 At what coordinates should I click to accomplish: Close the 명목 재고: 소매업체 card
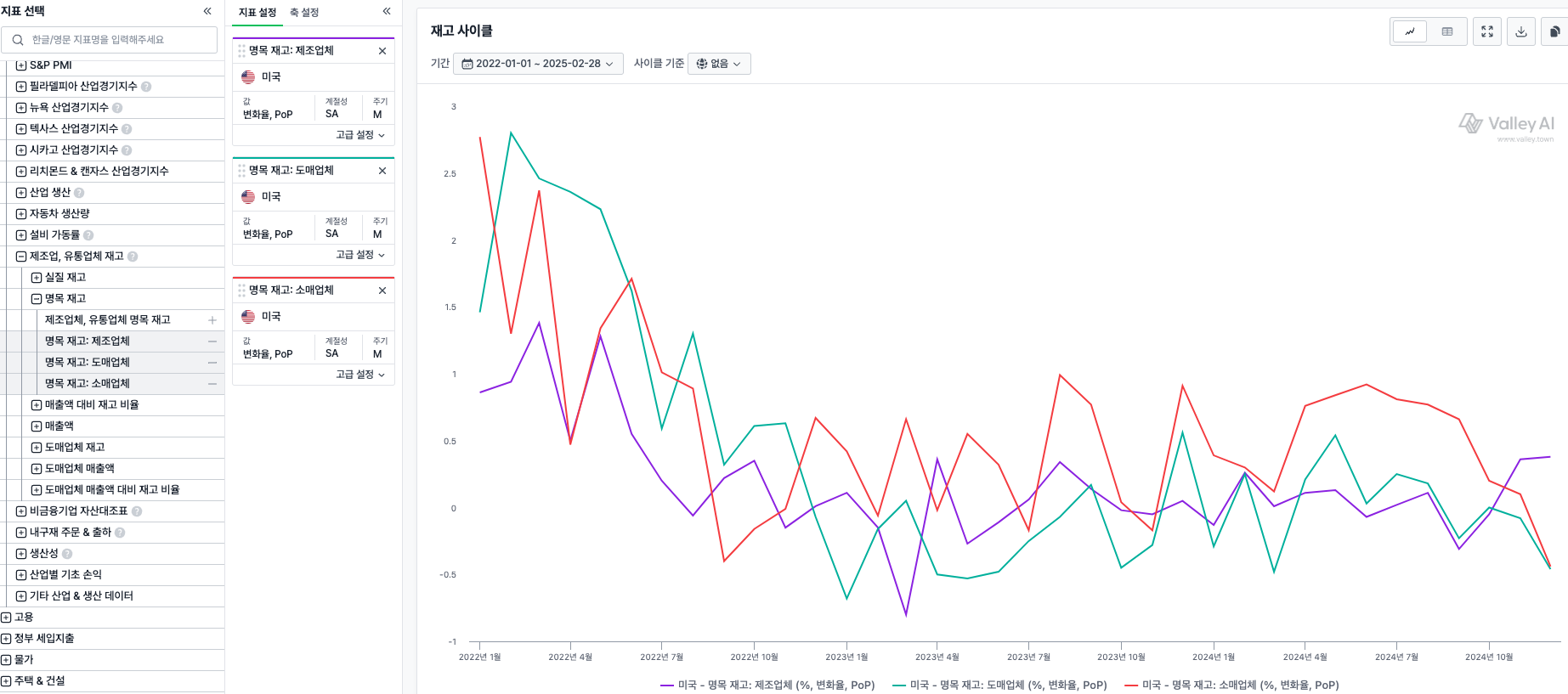click(x=382, y=291)
